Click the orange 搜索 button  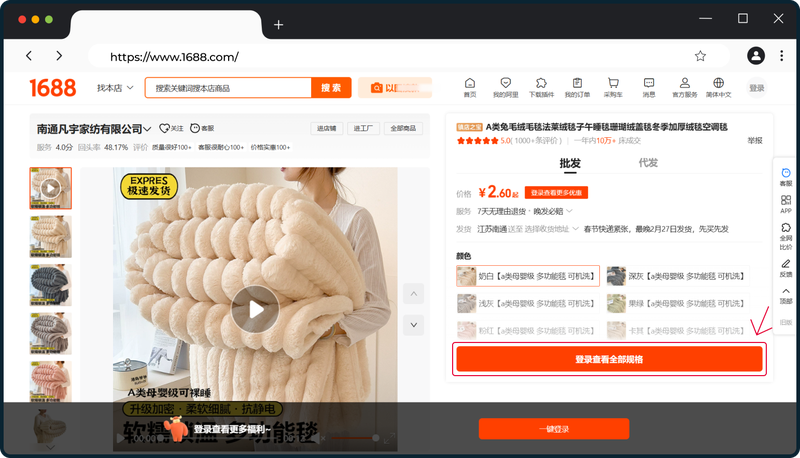[331, 88]
